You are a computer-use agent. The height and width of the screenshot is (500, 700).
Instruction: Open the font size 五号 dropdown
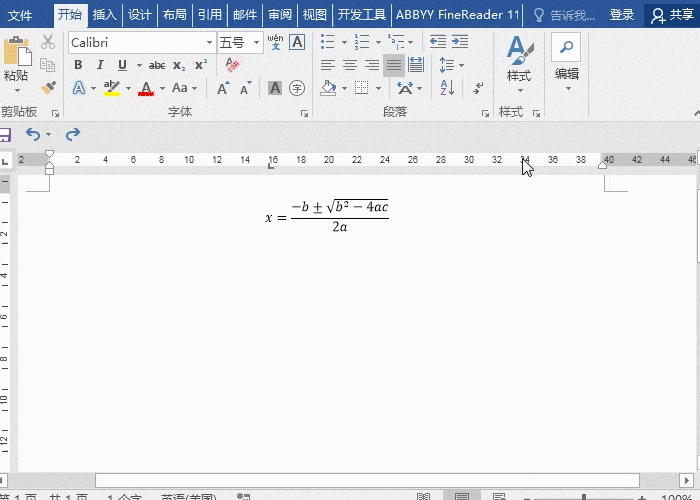pos(257,43)
